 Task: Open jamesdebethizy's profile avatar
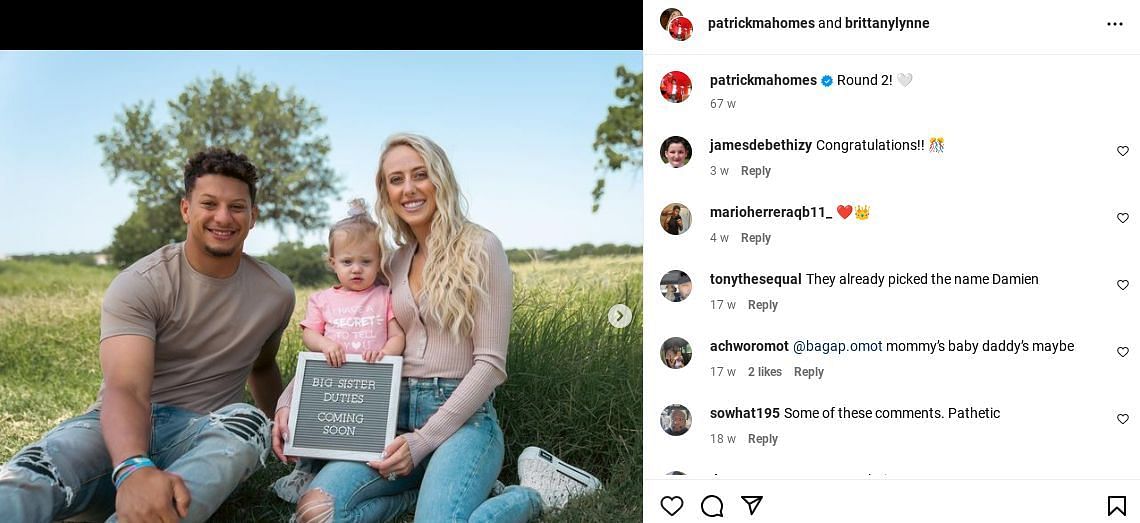point(675,151)
